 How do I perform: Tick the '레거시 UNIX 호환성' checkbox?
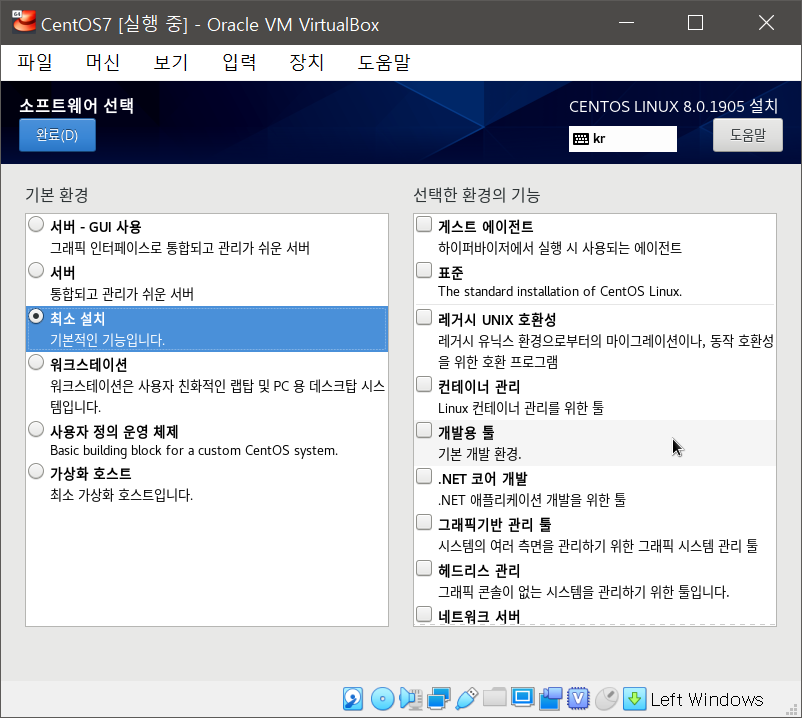(x=424, y=317)
